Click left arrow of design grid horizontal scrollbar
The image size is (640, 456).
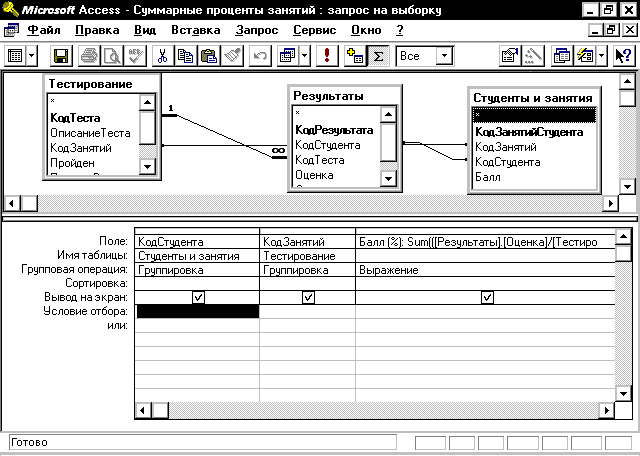[x=143, y=410]
